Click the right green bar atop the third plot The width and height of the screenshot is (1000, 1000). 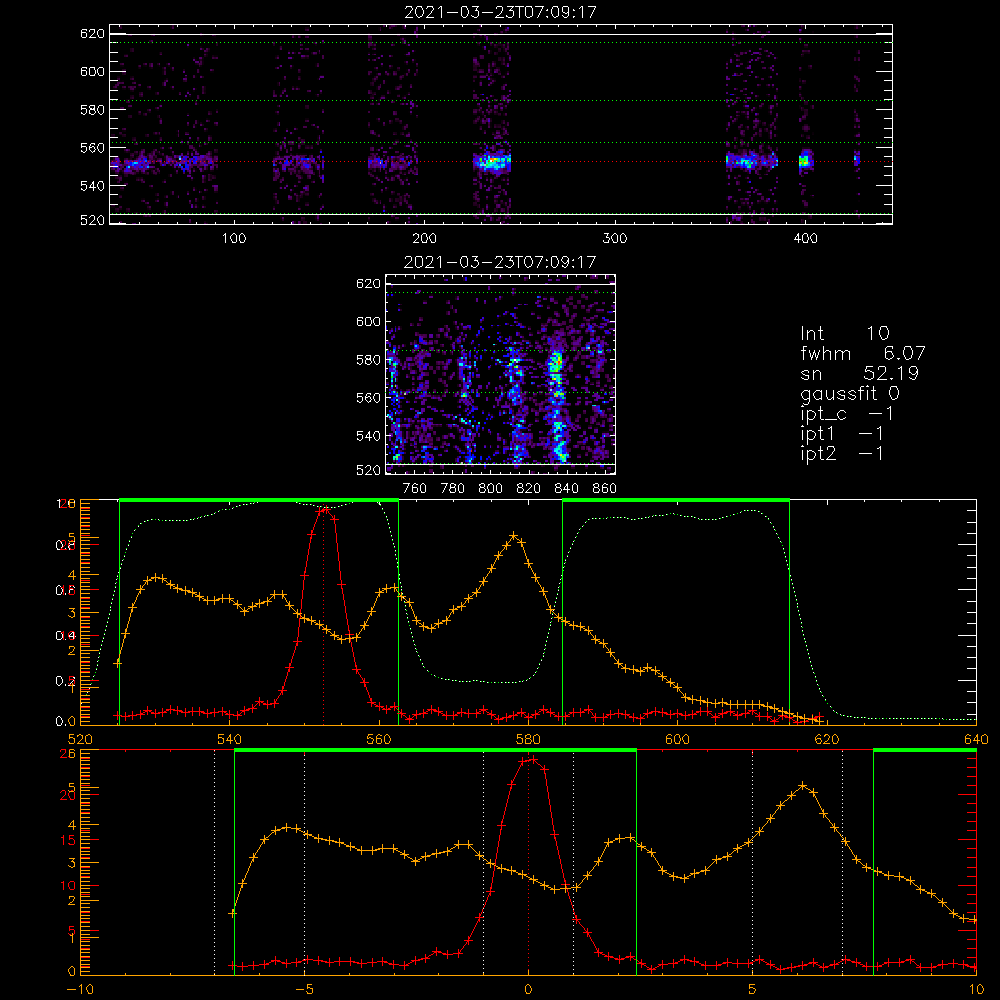[676, 500]
